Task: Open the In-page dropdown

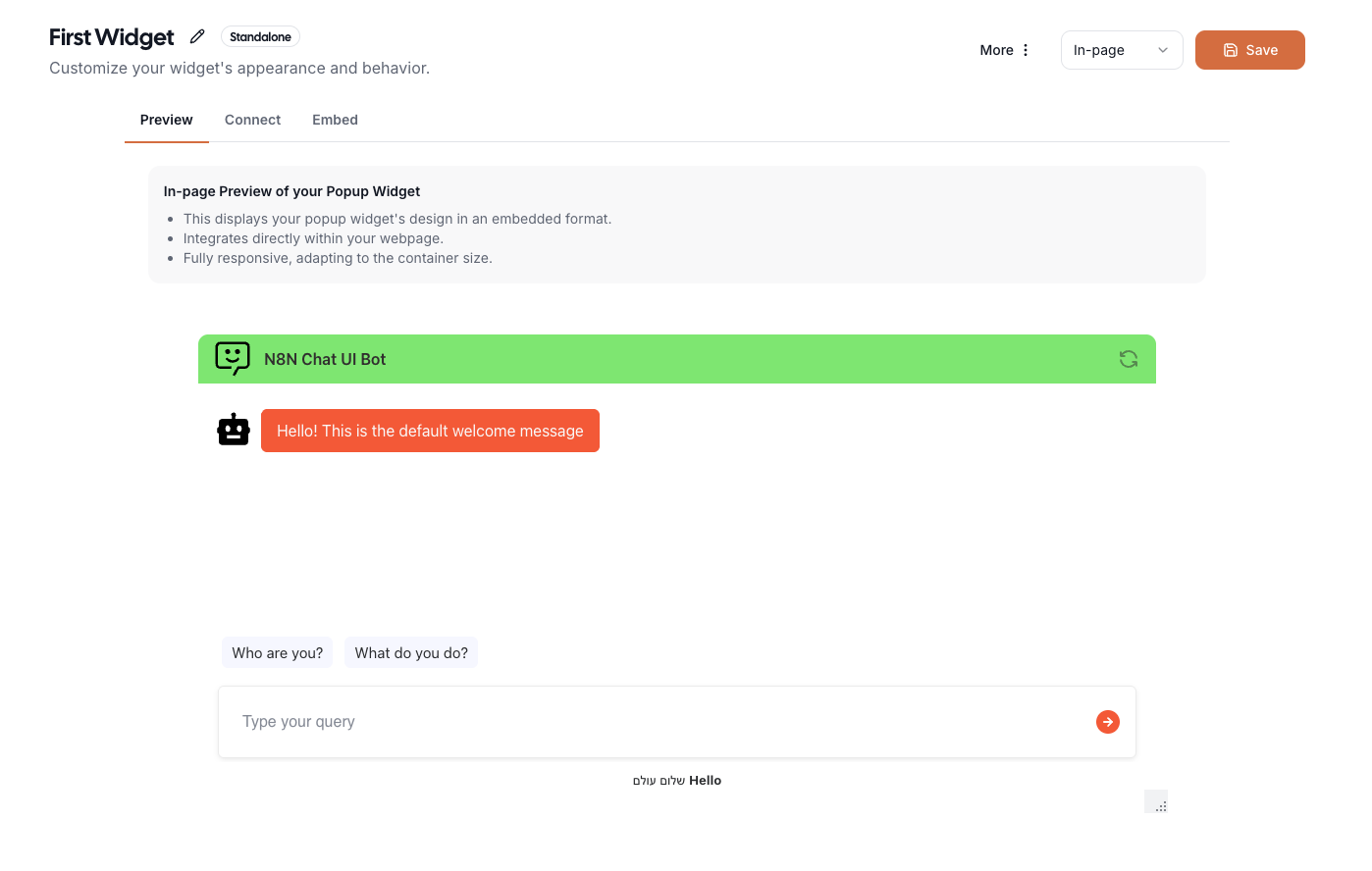Action: 1121,49
